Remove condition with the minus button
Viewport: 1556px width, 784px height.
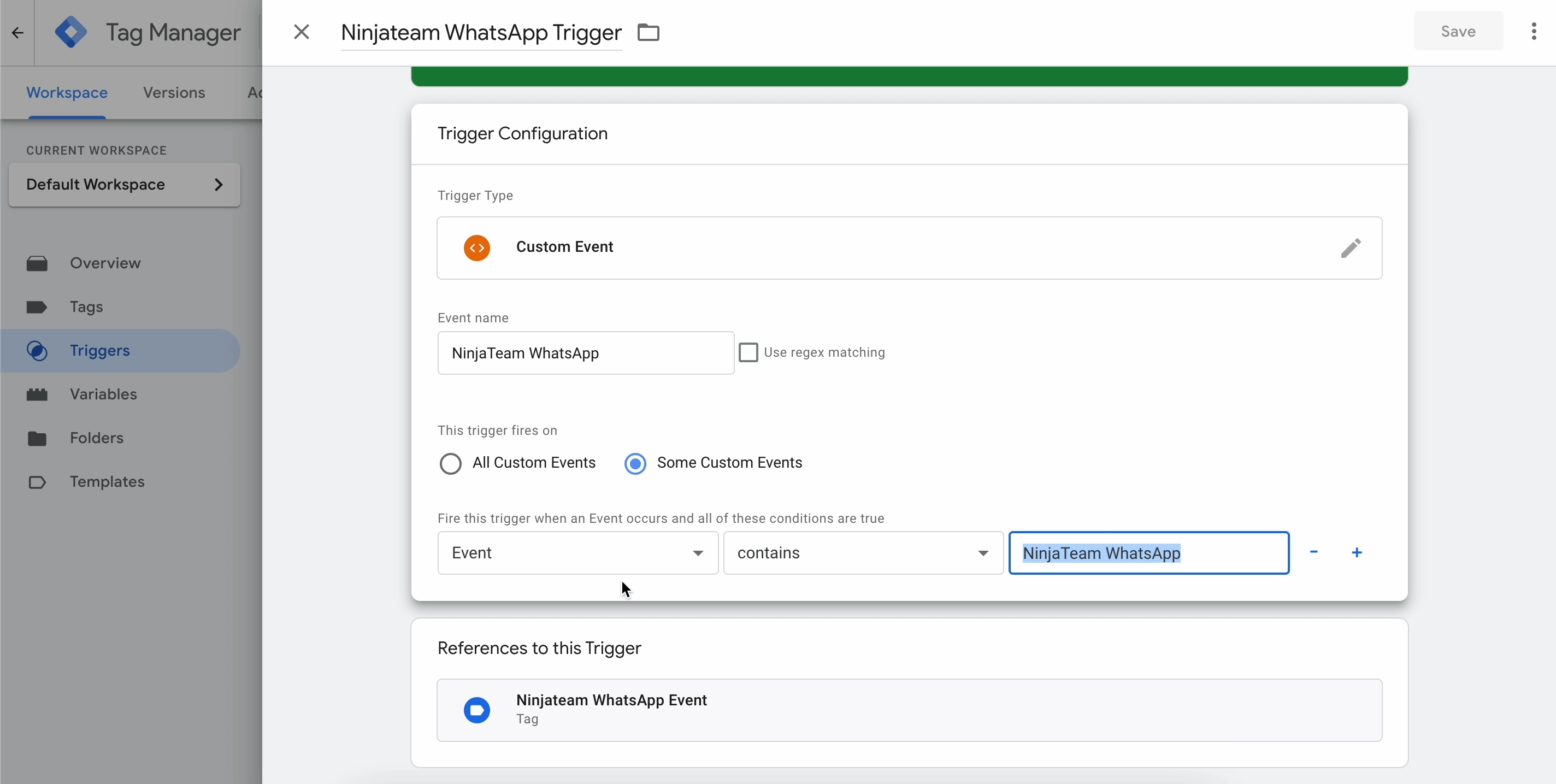click(x=1313, y=552)
